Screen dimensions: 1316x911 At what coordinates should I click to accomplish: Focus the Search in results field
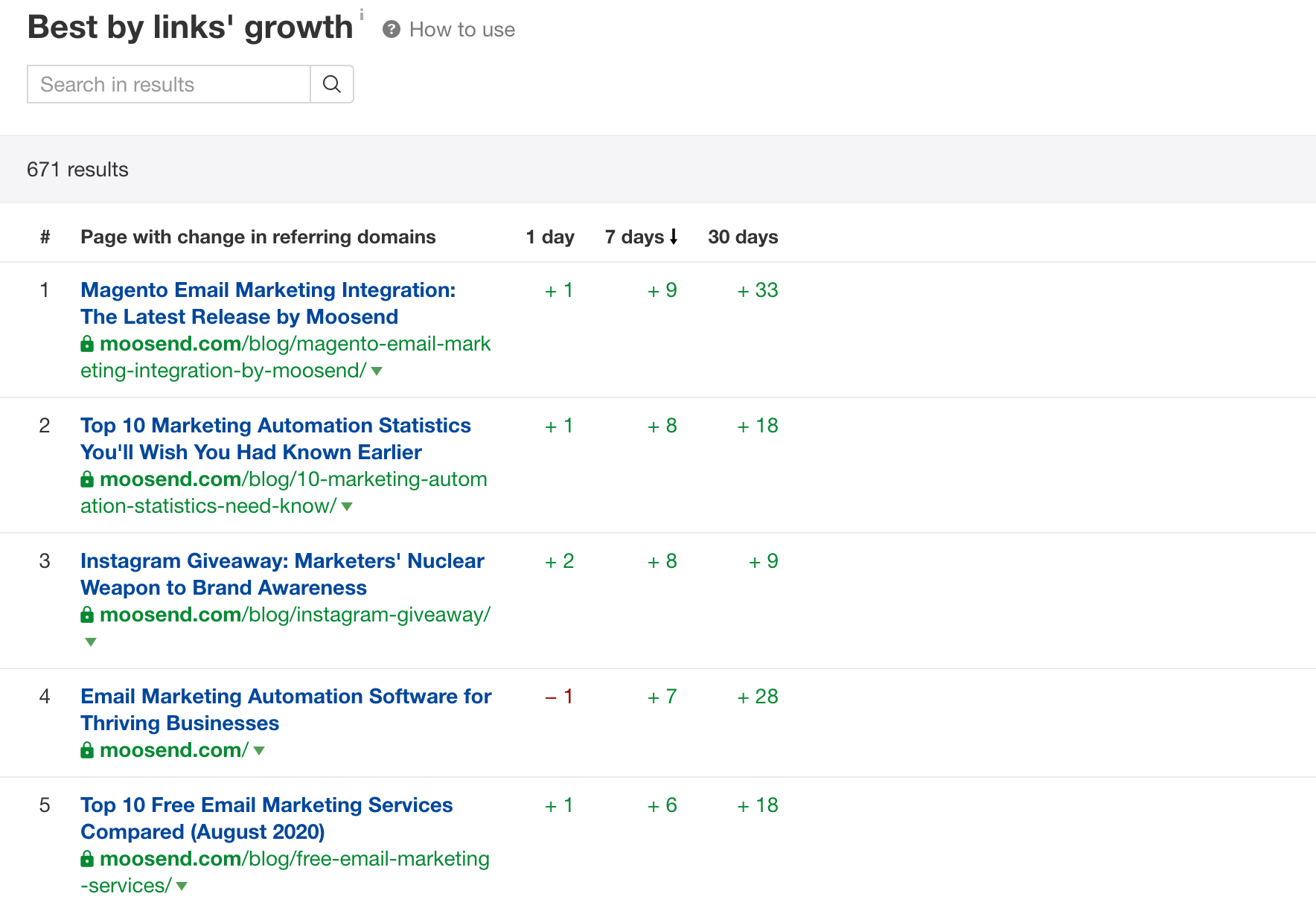169,84
